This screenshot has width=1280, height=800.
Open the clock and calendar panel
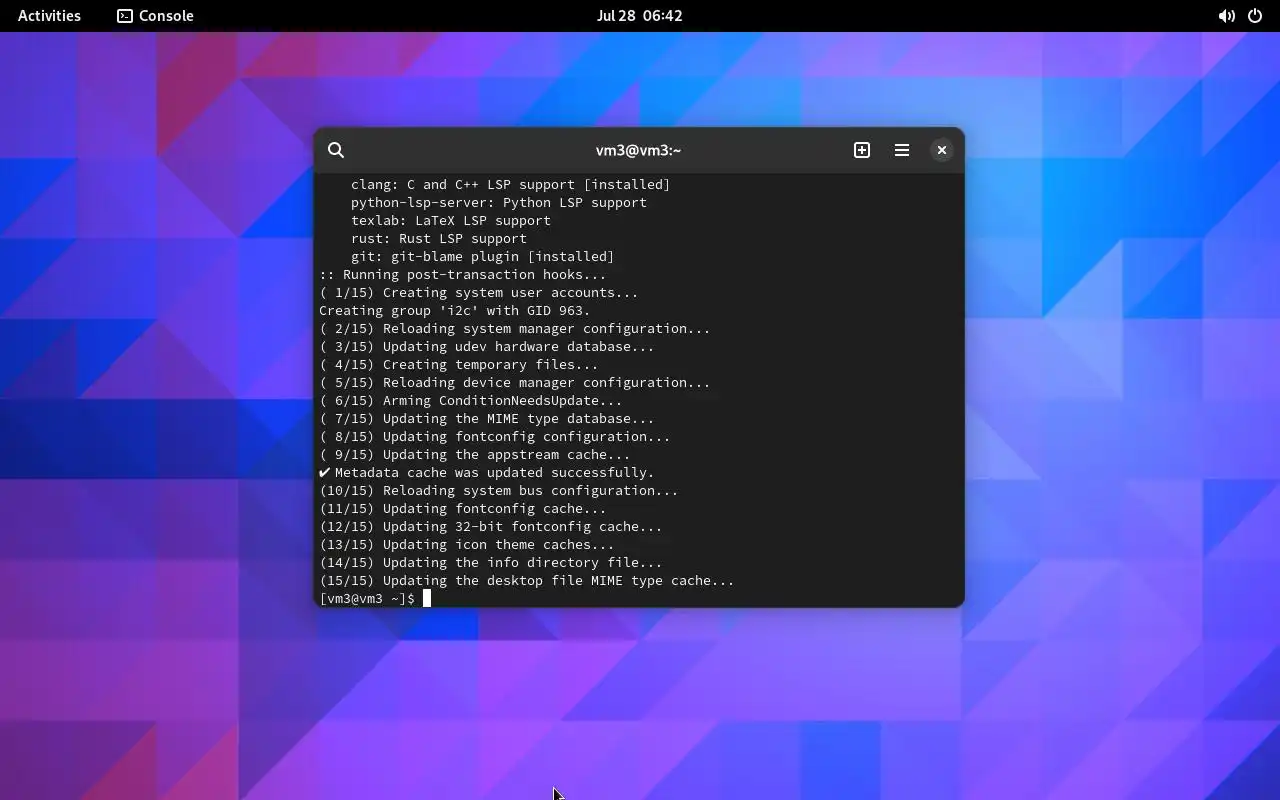pos(639,16)
